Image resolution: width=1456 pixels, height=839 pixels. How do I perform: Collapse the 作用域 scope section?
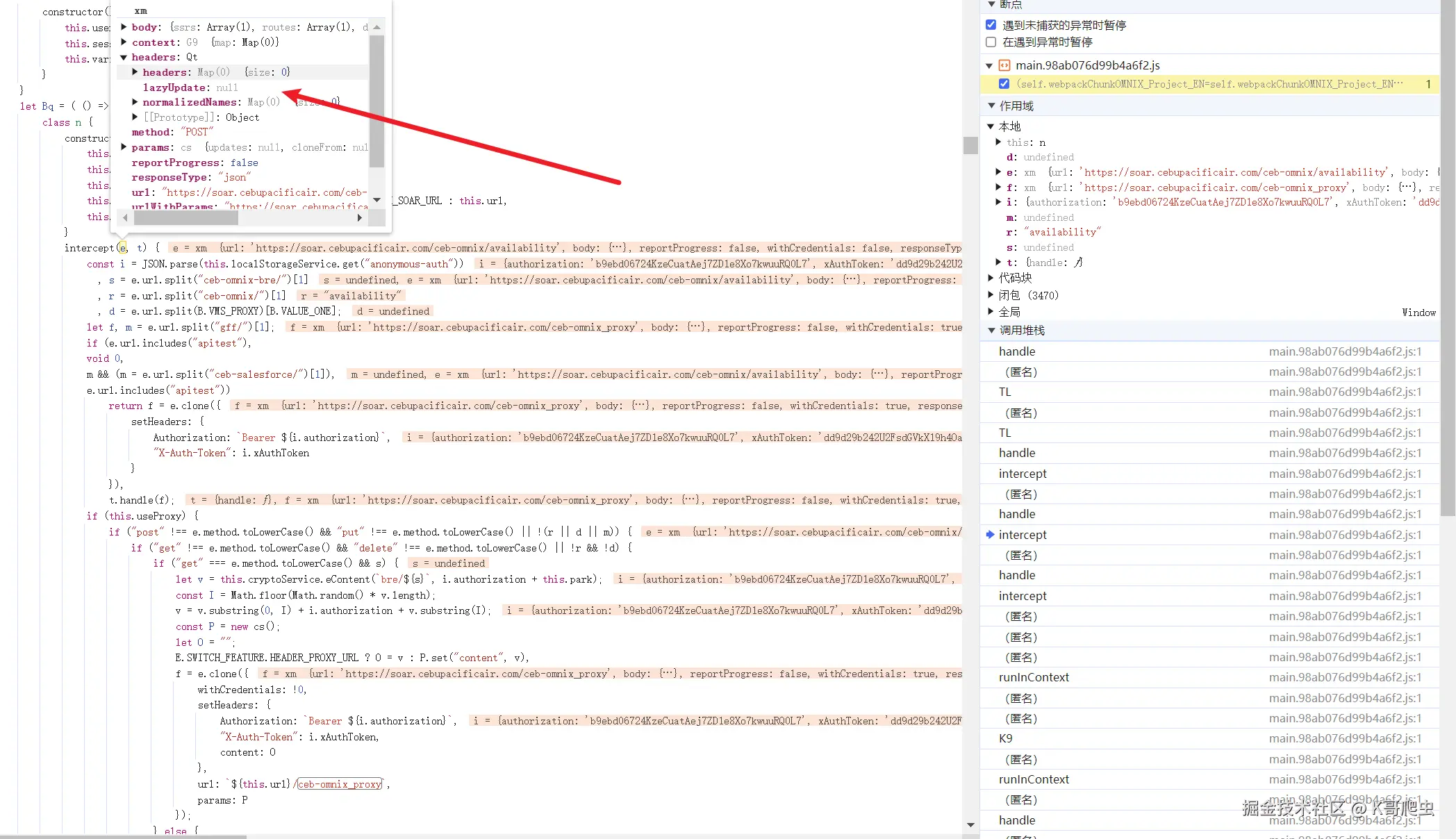click(x=991, y=106)
